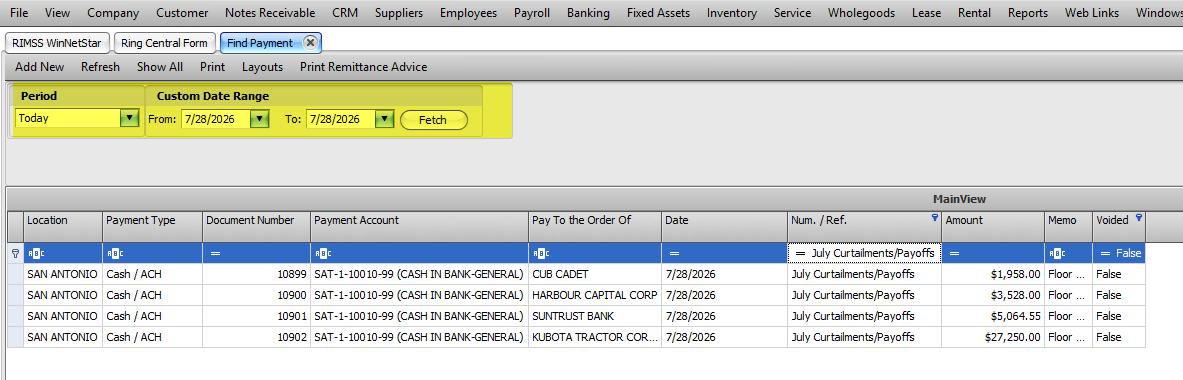Sort by the Payment Account column header

419,227
